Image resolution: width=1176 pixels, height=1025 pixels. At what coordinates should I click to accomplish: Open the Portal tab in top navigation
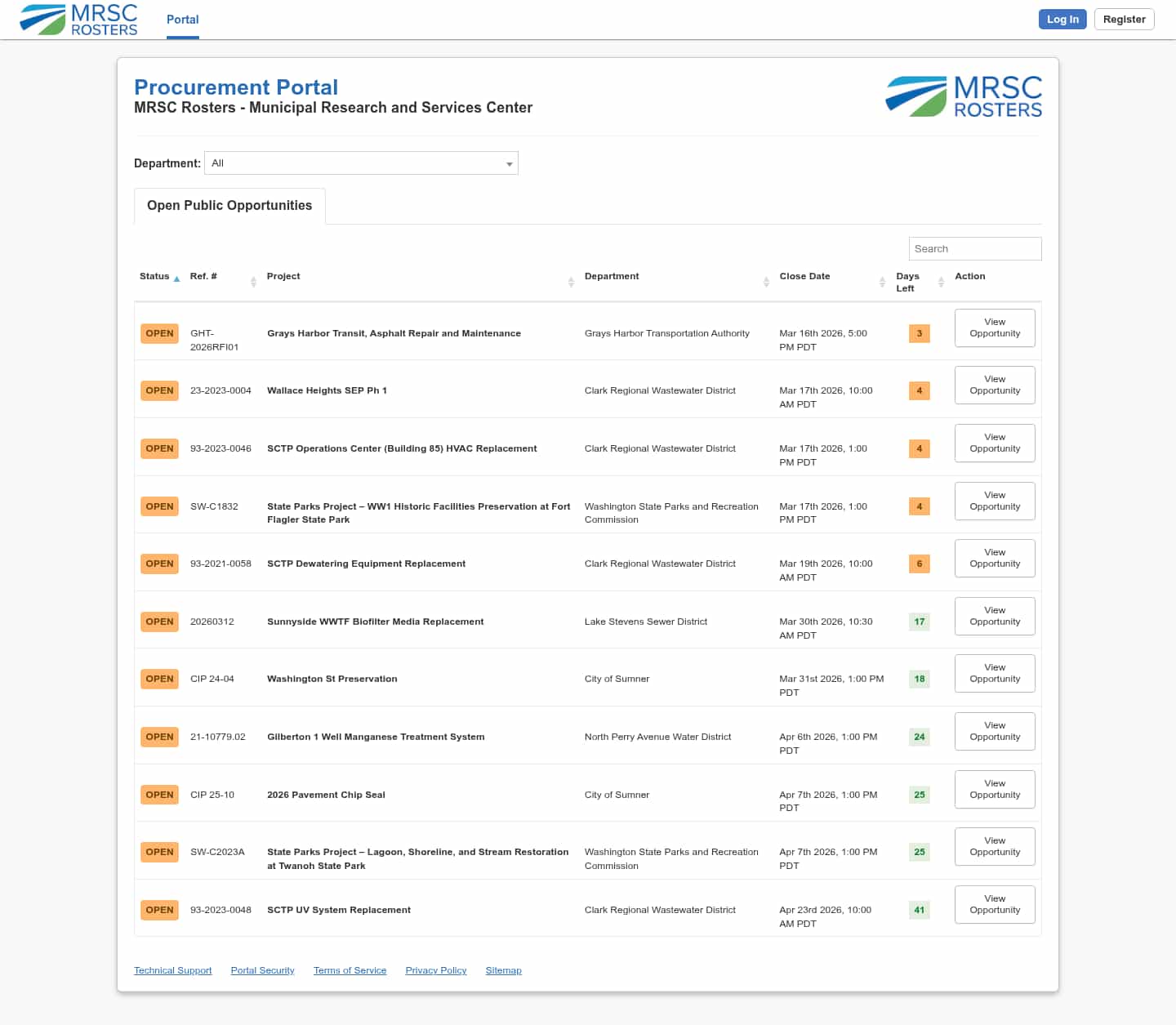pyautogui.click(x=183, y=20)
